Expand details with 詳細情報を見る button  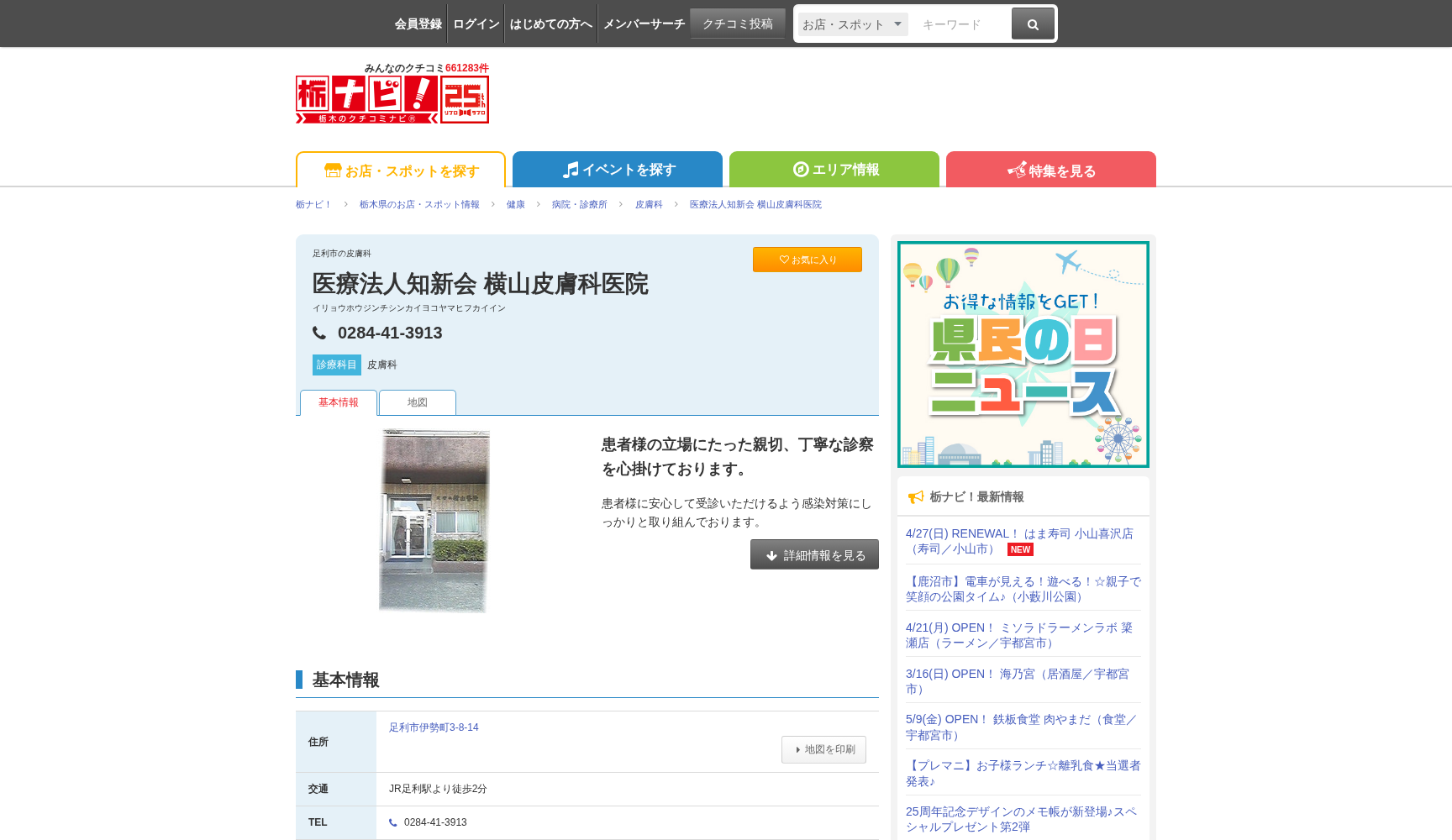click(814, 554)
